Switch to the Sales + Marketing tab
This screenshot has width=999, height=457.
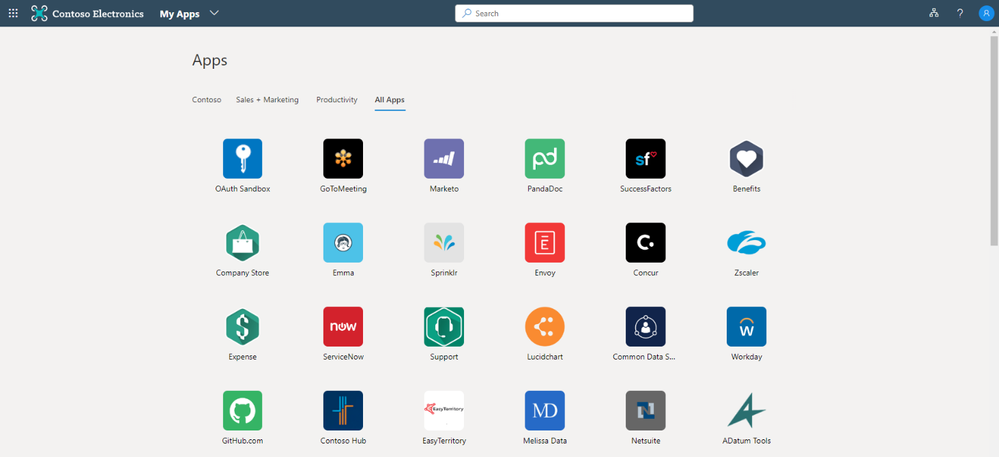pos(267,100)
